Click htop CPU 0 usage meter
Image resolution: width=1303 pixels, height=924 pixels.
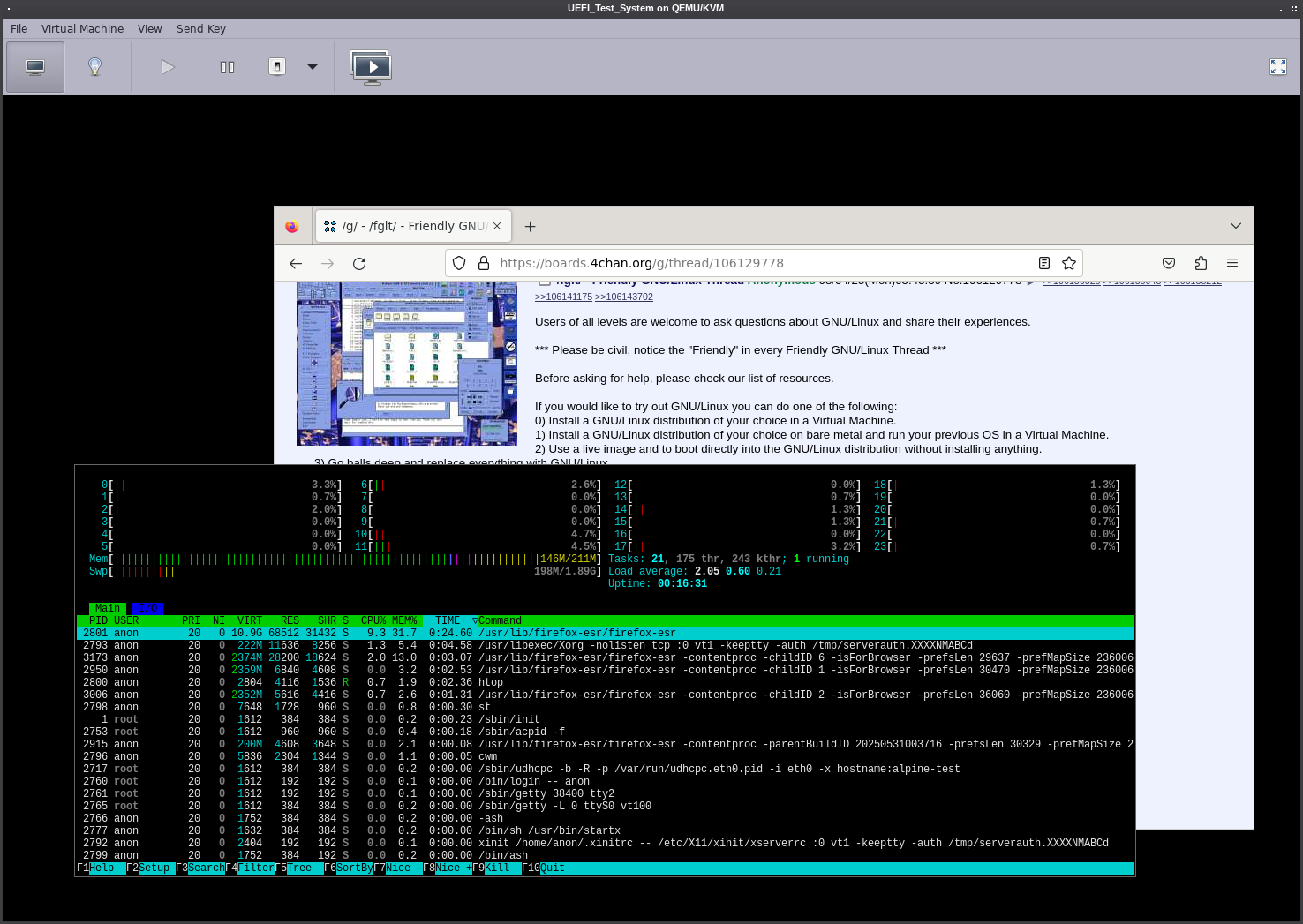222,485
